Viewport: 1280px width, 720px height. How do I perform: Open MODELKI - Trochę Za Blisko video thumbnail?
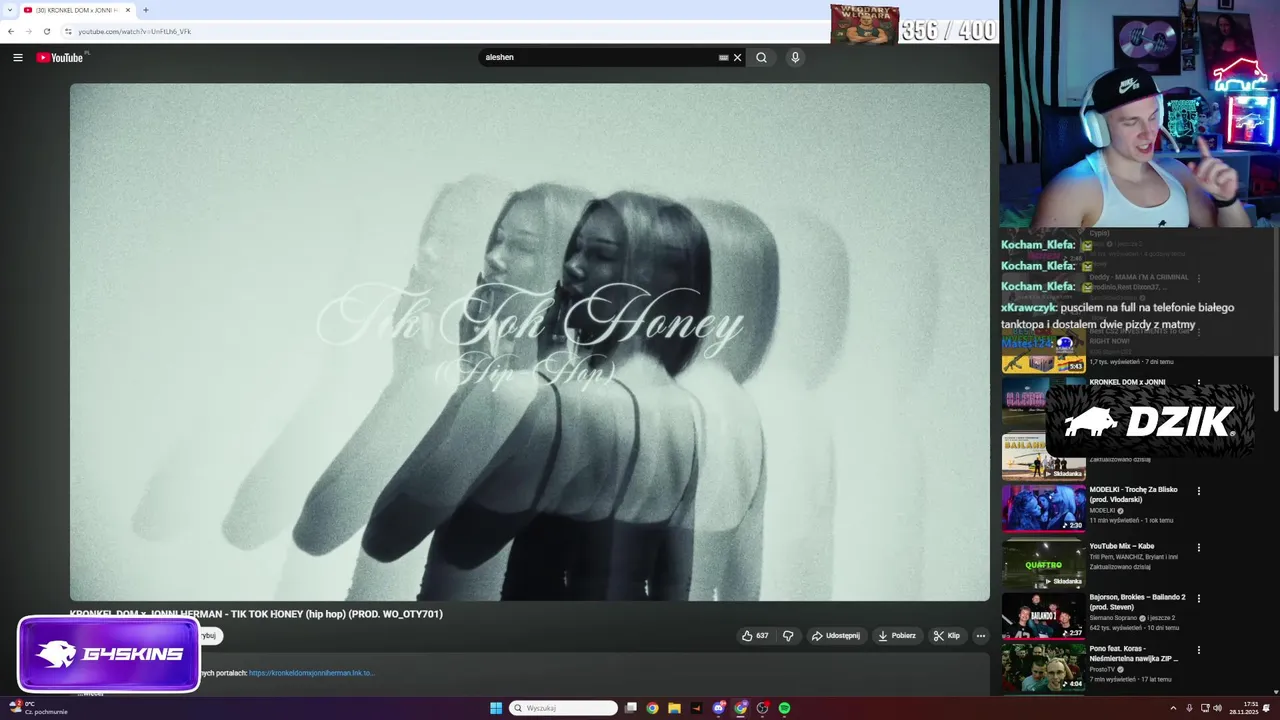(x=1043, y=508)
